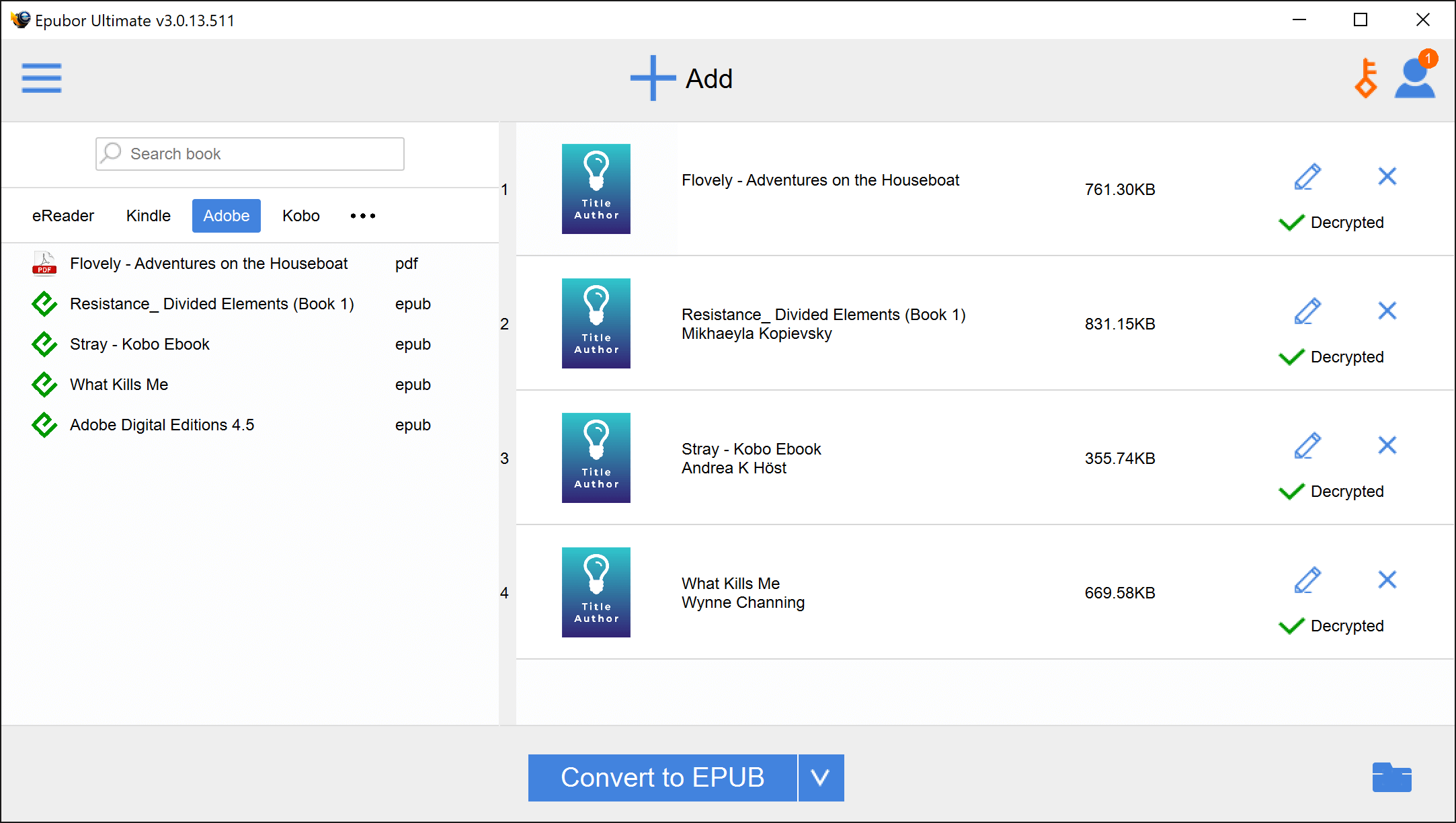Select the Kindle tab in left panel

pos(147,215)
